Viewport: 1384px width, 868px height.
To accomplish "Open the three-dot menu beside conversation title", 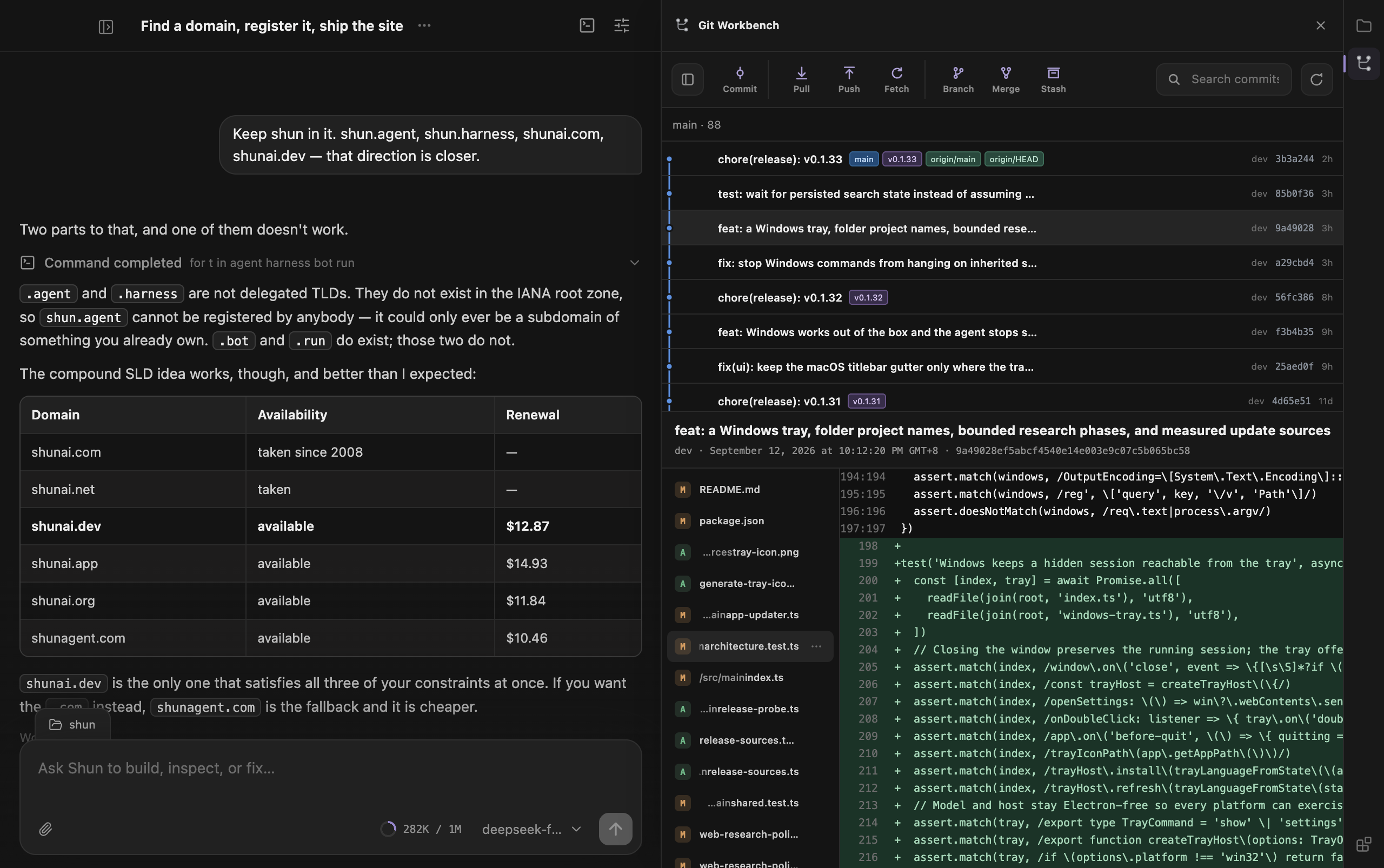I will point(424,25).
